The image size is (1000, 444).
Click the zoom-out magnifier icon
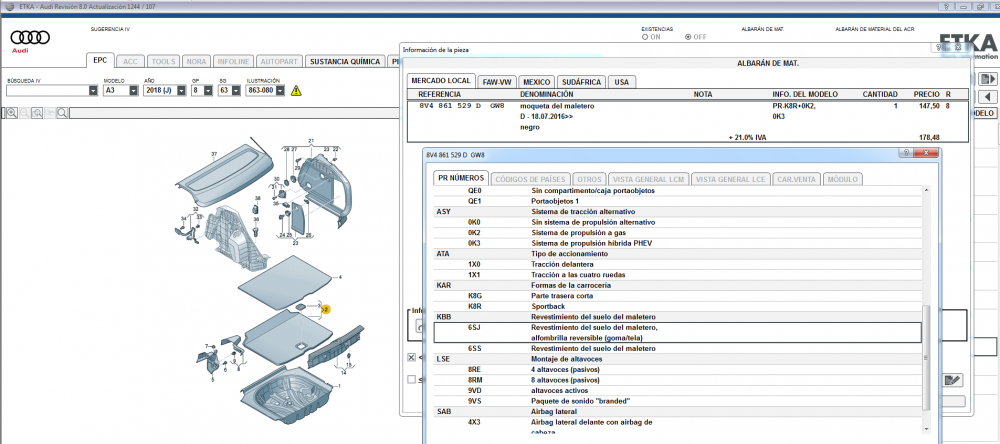[x=25, y=113]
